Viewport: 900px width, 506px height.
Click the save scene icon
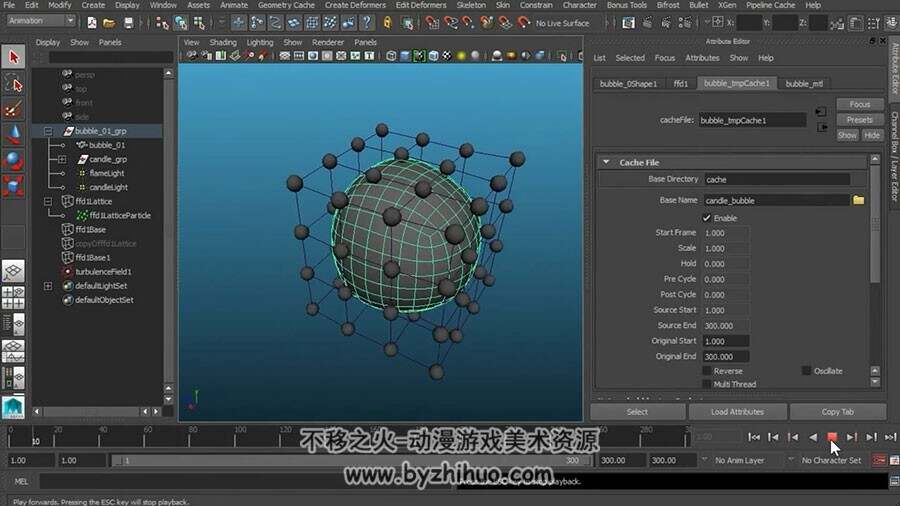pos(129,23)
